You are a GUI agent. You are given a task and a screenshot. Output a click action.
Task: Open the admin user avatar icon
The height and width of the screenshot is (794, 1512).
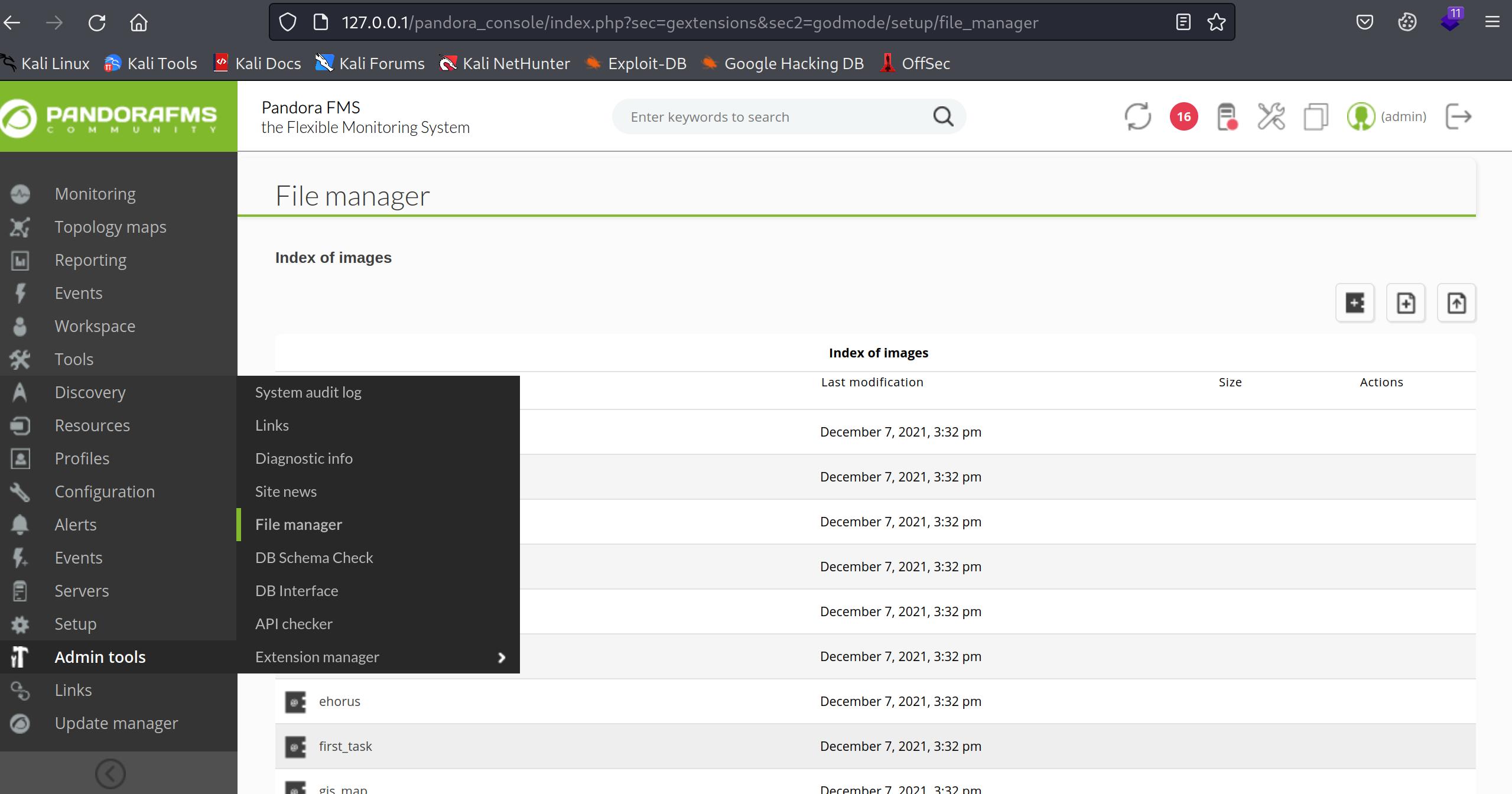1360,116
